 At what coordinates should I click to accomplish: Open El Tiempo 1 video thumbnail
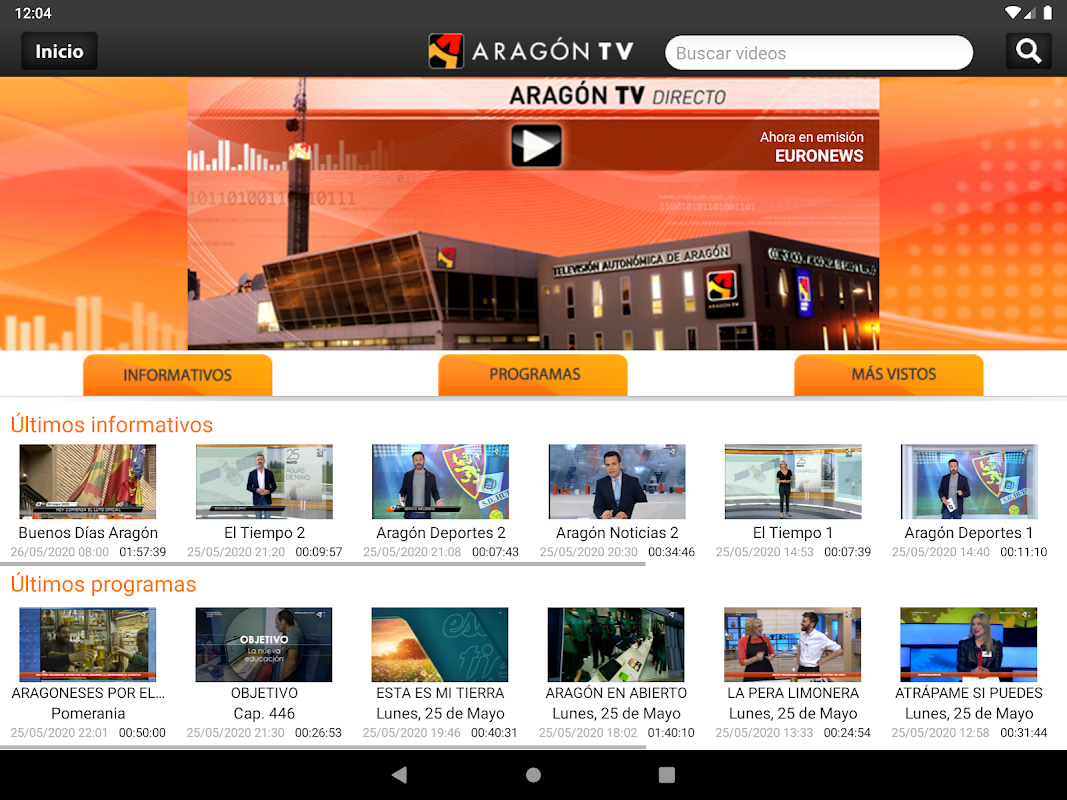(x=793, y=482)
